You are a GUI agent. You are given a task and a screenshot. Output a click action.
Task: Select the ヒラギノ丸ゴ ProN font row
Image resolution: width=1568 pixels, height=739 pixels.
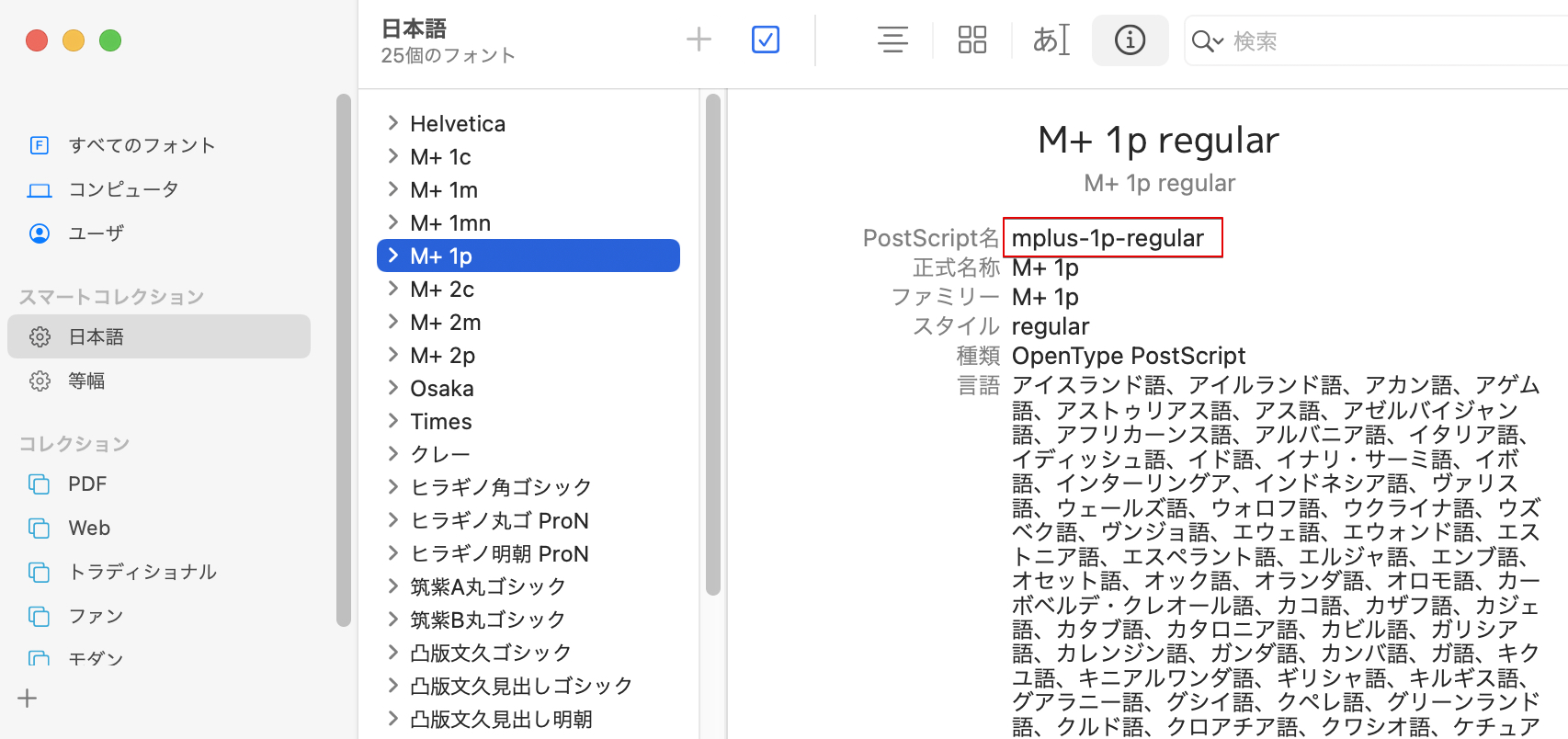tap(528, 520)
